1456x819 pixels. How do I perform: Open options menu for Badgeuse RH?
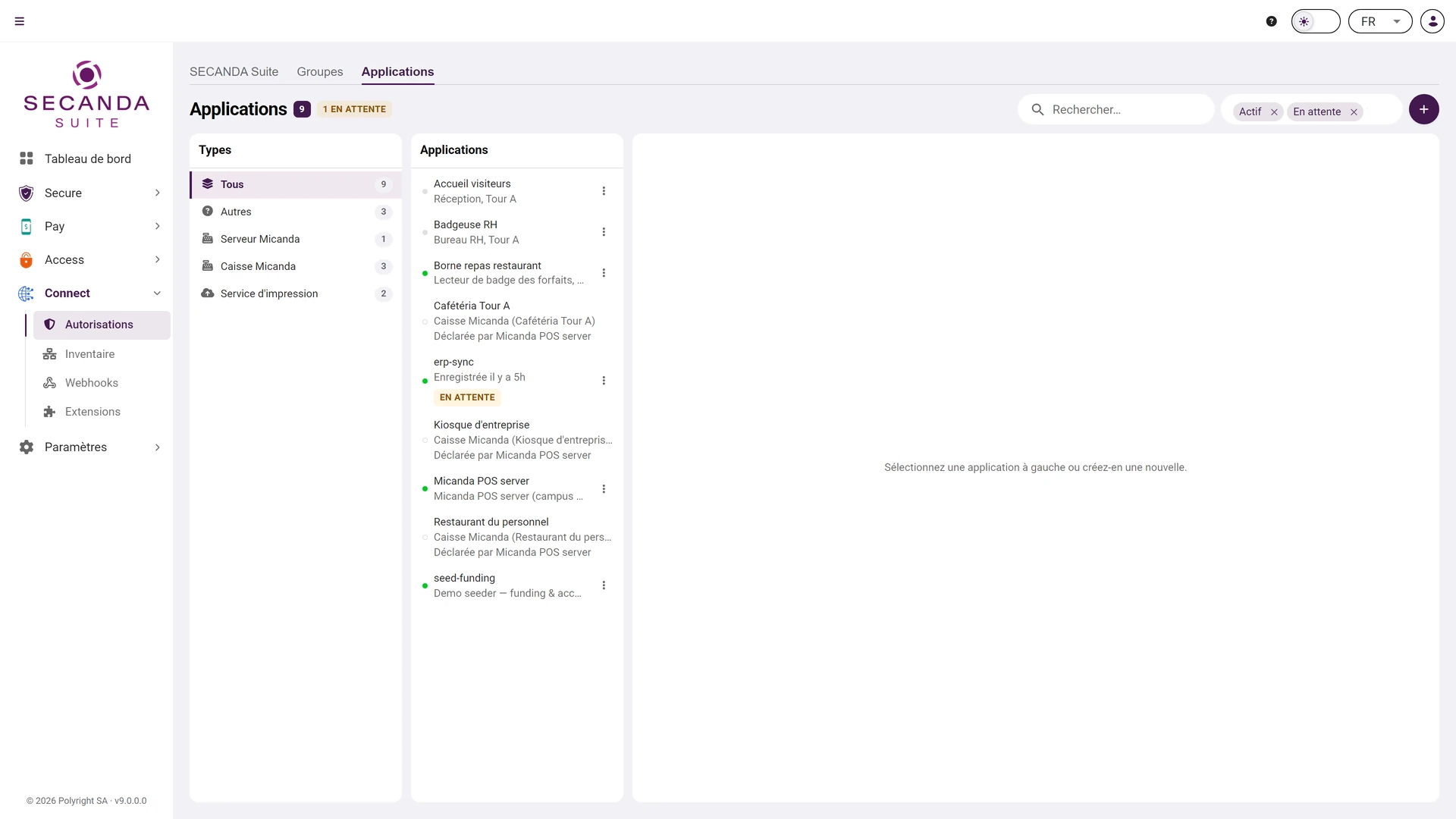click(x=604, y=232)
